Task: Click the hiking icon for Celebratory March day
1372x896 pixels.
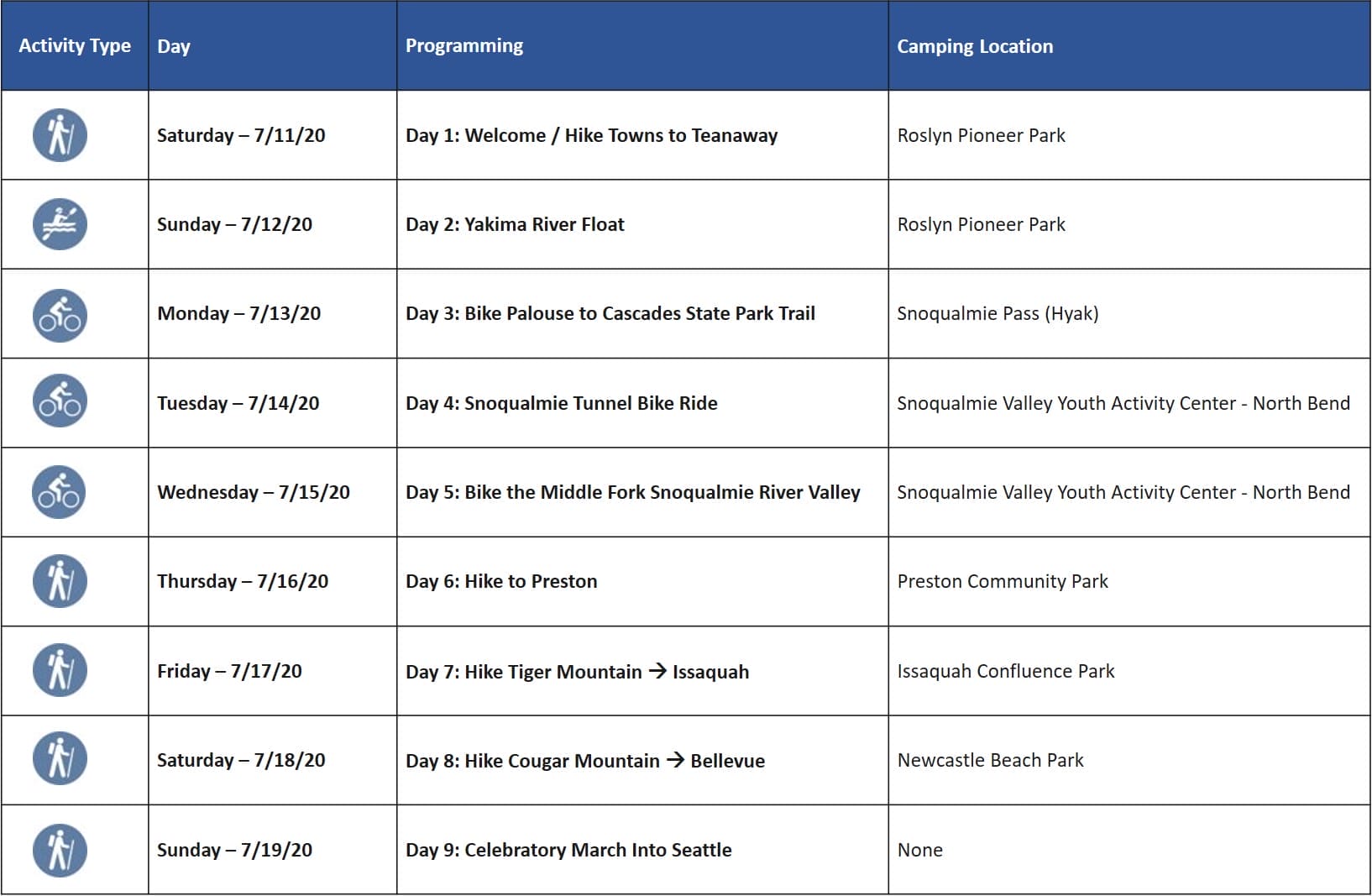Action: point(60,850)
